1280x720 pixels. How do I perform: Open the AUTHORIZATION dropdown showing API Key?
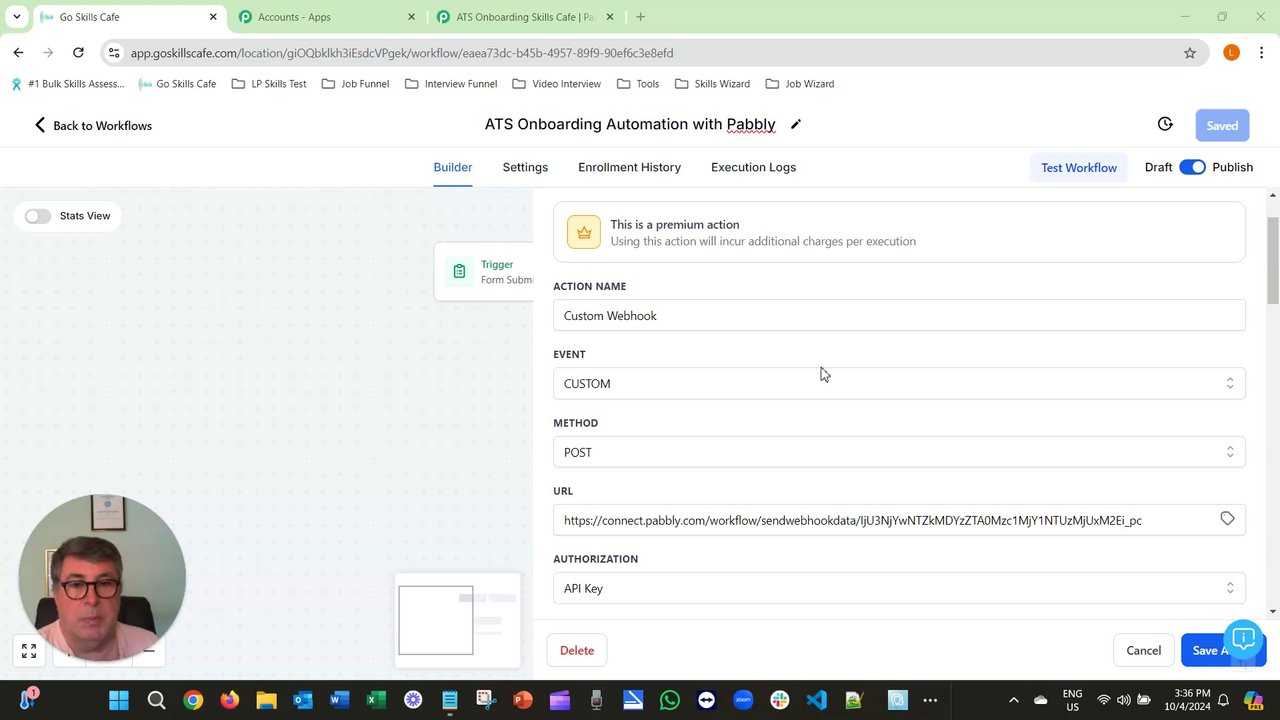point(899,588)
